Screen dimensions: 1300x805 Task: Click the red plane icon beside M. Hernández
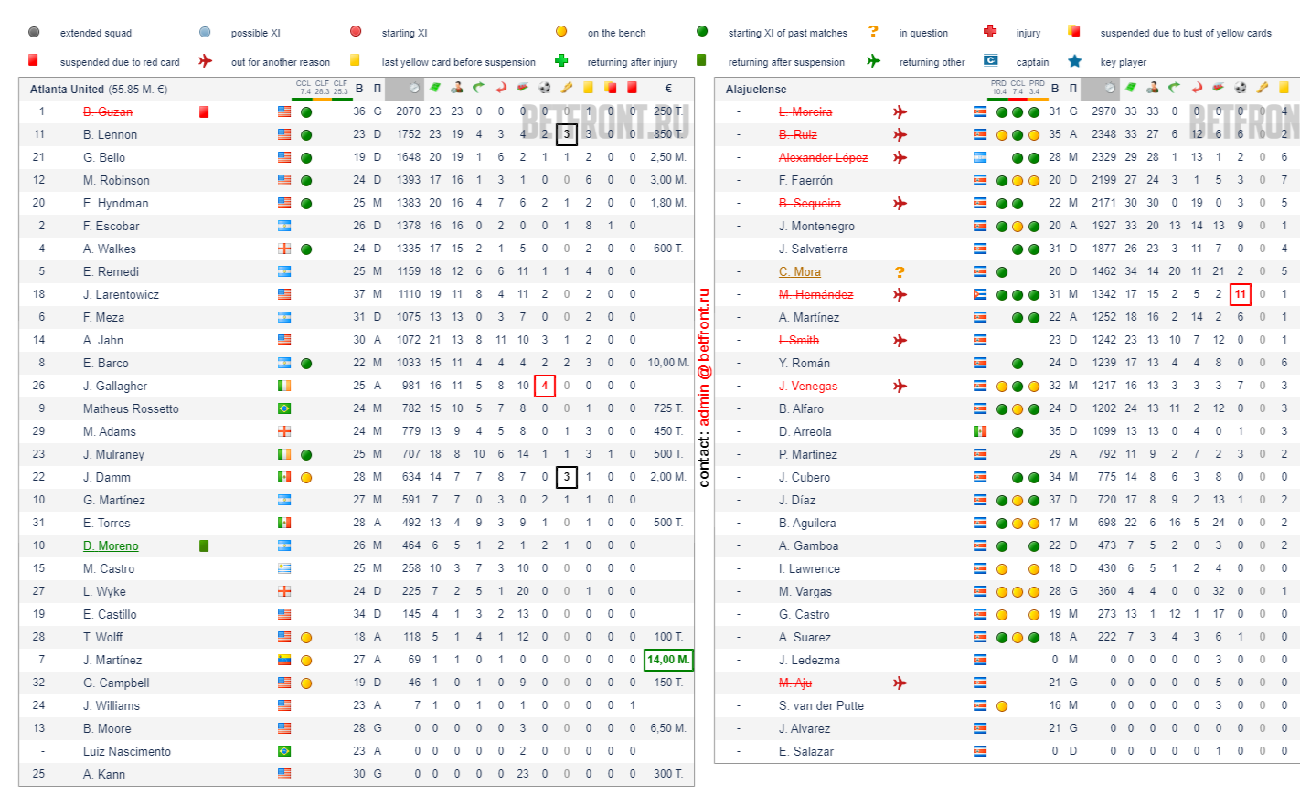click(899, 295)
